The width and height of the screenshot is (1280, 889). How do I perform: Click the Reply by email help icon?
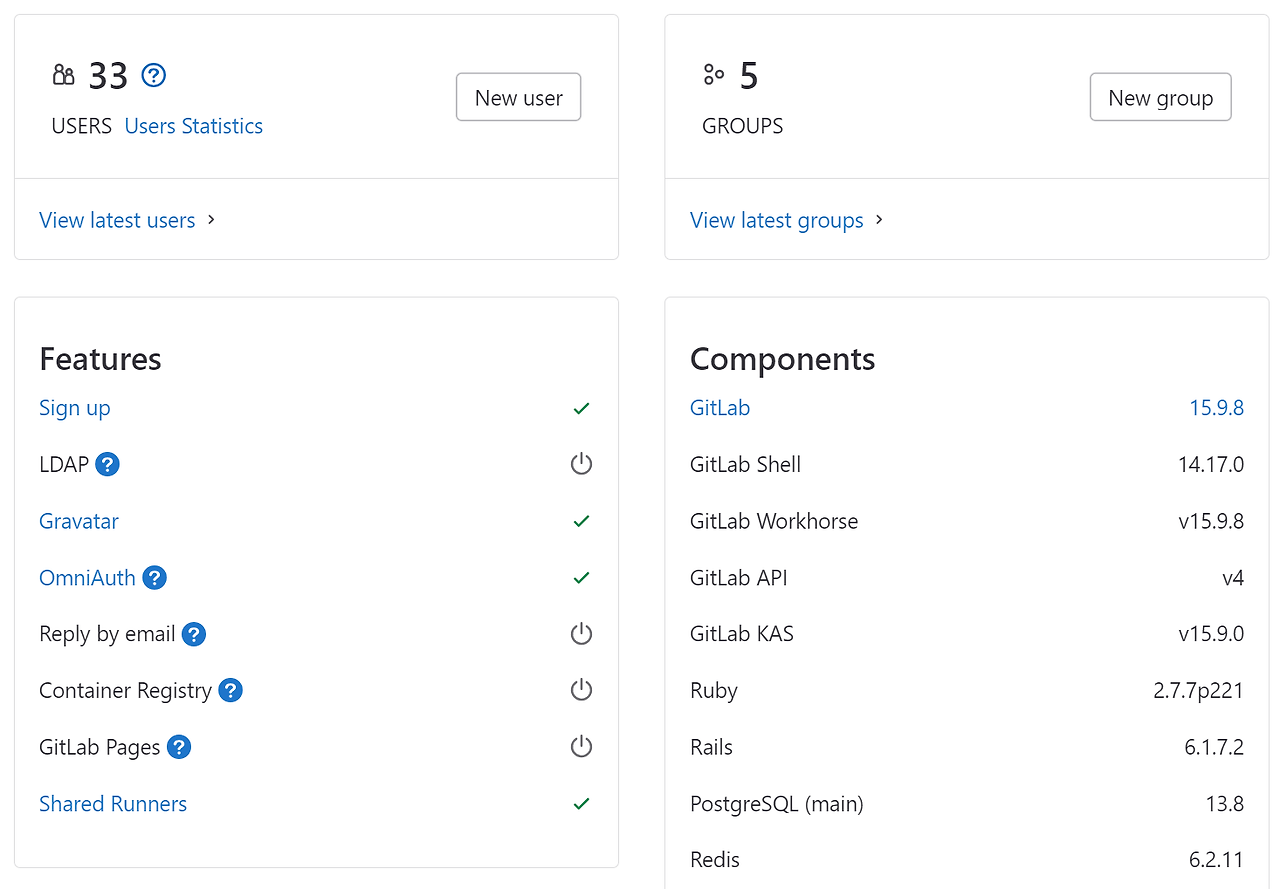click(194, 634)
